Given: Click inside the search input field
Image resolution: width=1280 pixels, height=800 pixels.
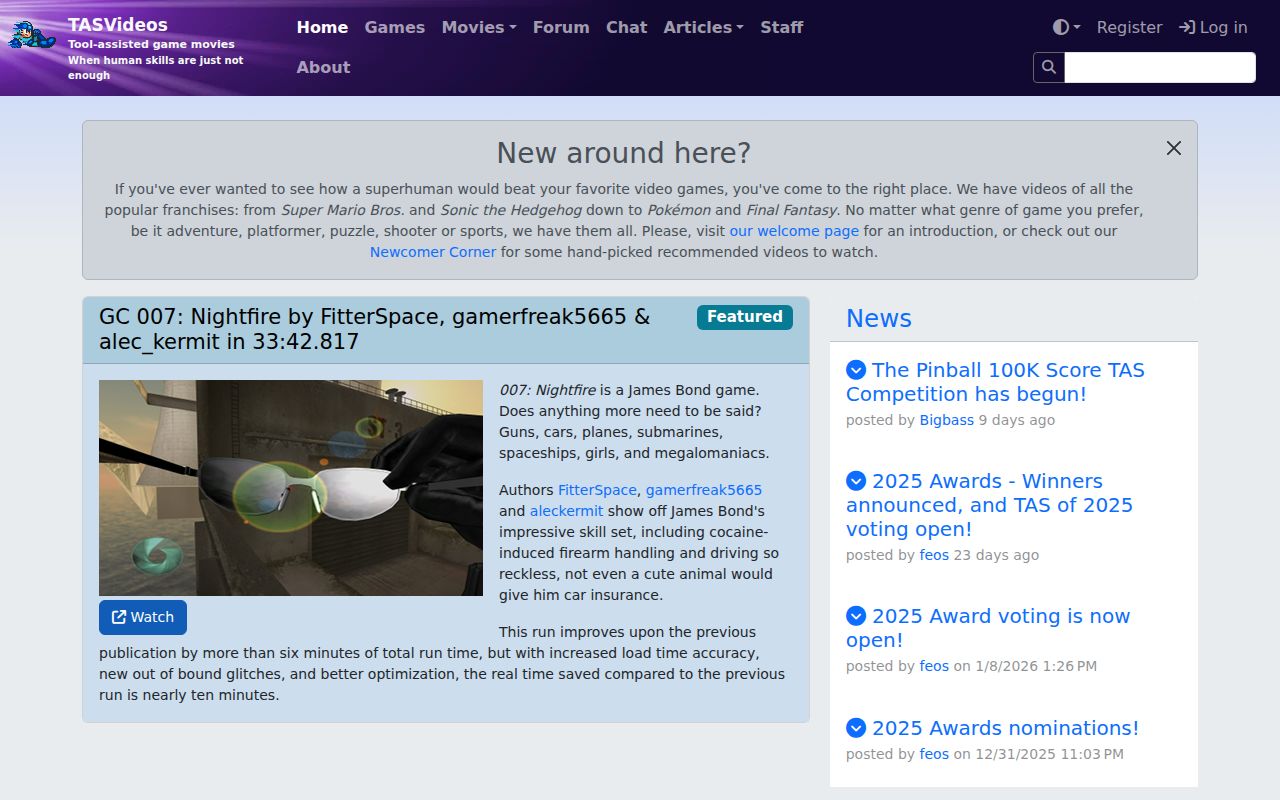Looking at the screenshot, I should point(1160,67).
